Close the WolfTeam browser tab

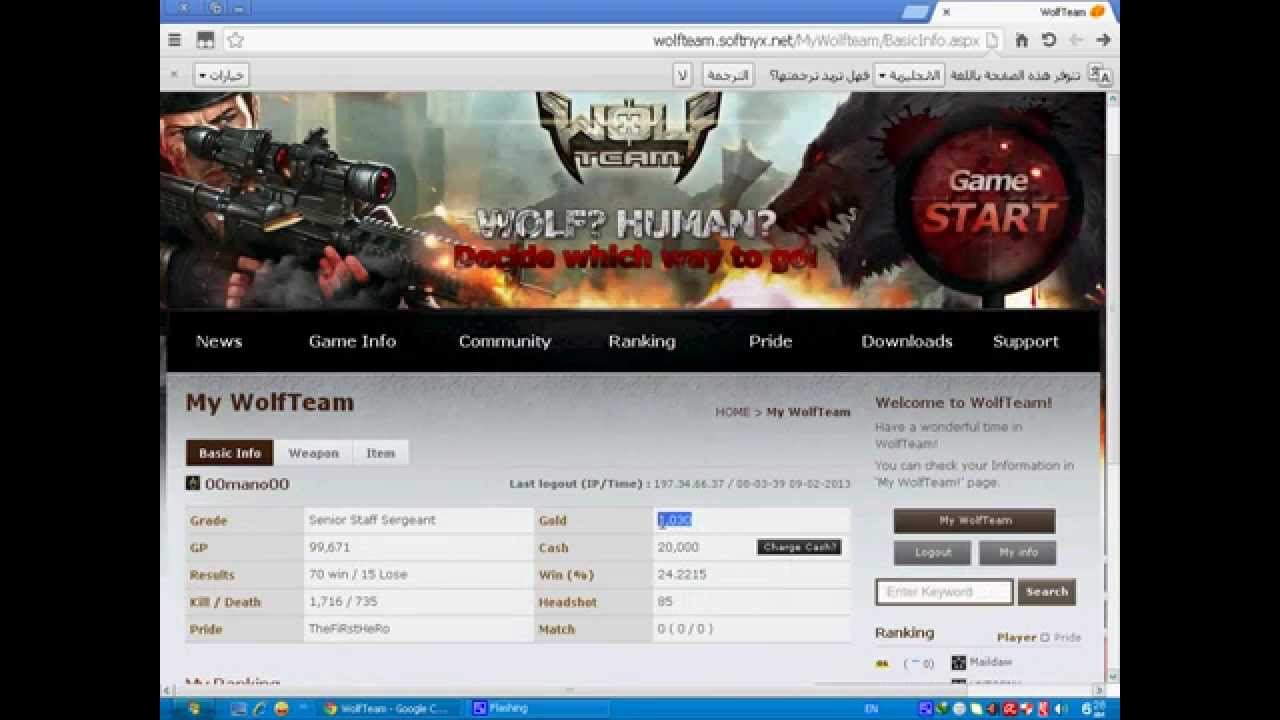click(946, 12)
